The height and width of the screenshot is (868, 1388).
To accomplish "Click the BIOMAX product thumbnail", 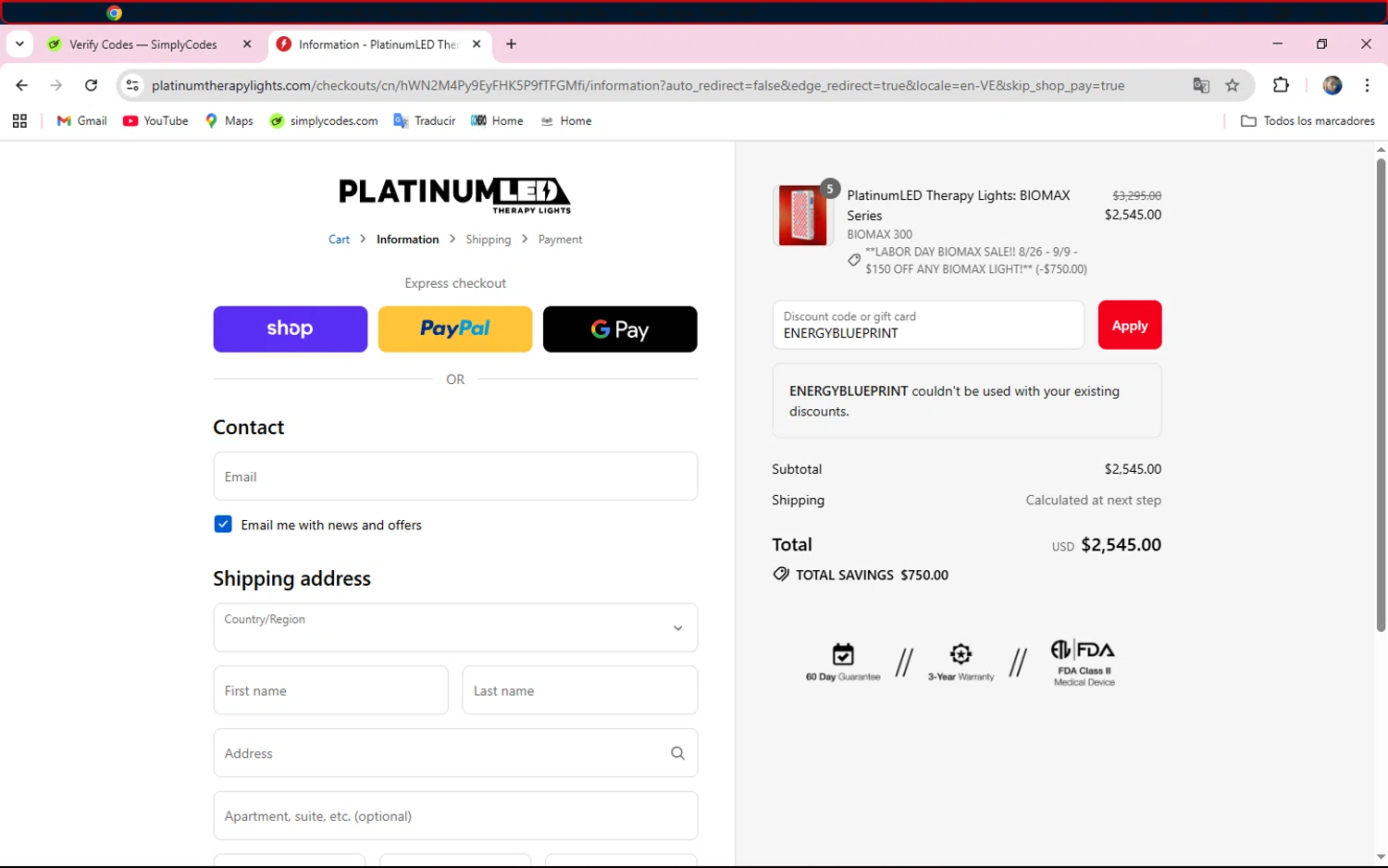I will pyautogui.click(x=802, y=215).
